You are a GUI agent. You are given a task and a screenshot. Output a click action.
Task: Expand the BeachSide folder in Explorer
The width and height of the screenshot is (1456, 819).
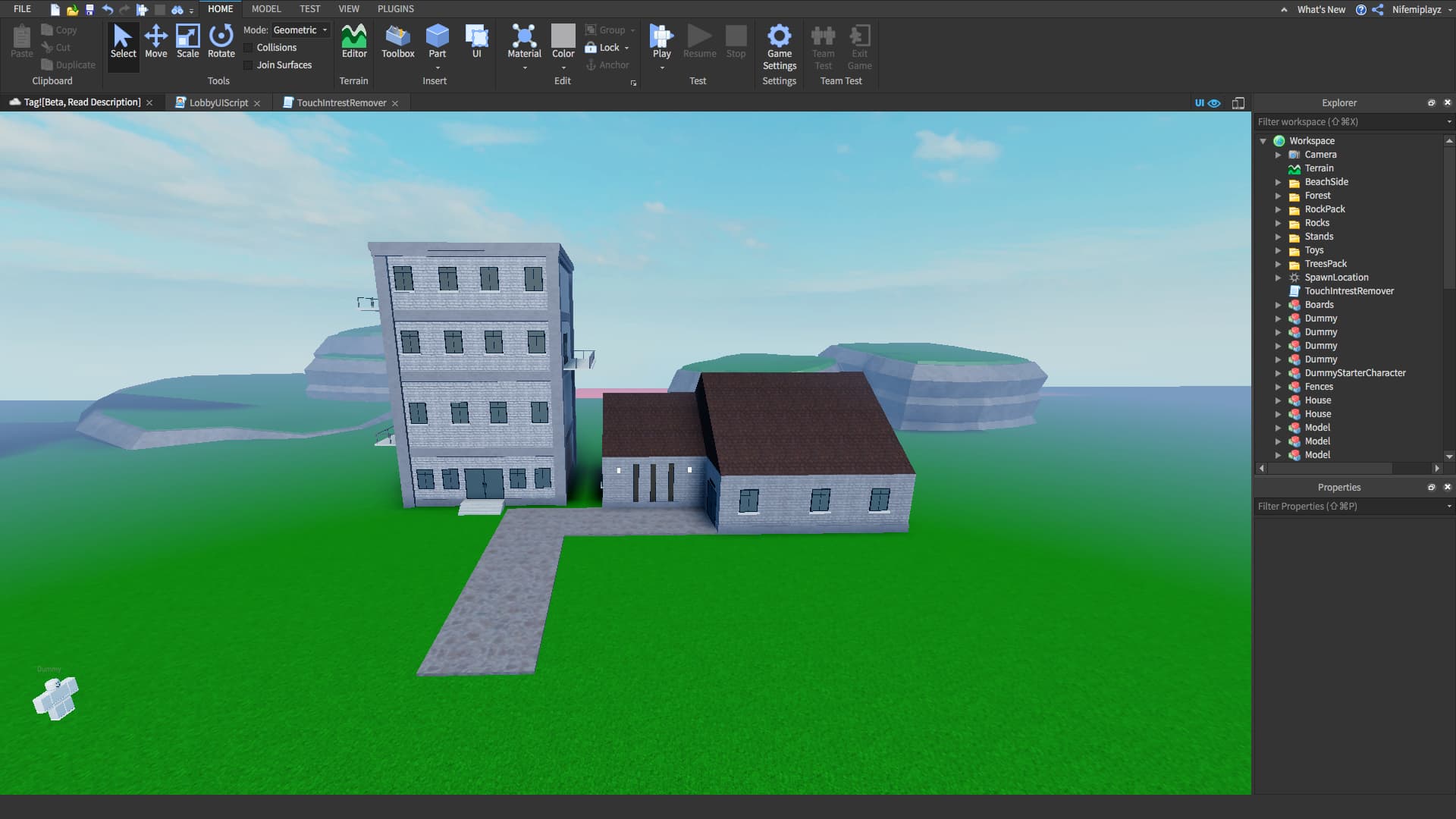(1279, 182)
